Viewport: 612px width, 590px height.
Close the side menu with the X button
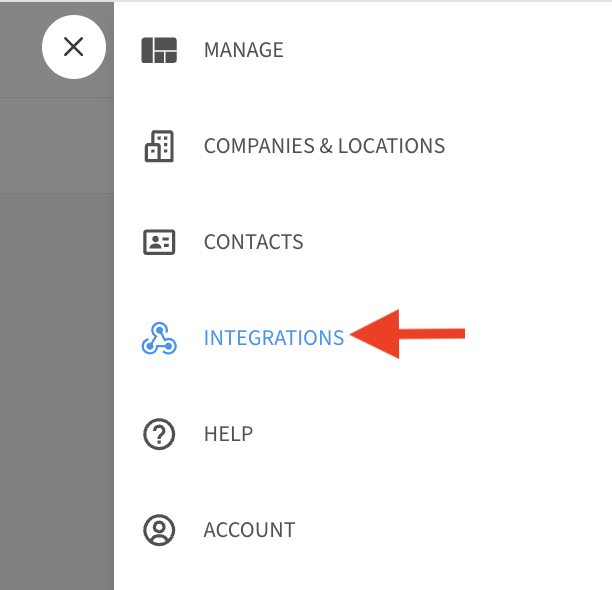(74, 47)
